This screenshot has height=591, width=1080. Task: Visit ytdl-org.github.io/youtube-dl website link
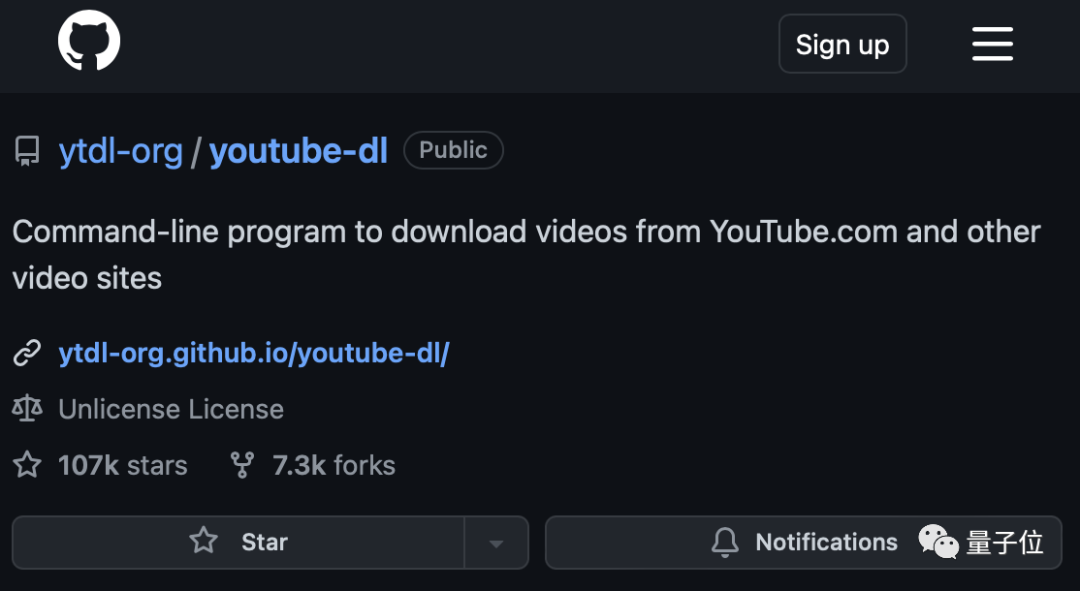[254, 352]
